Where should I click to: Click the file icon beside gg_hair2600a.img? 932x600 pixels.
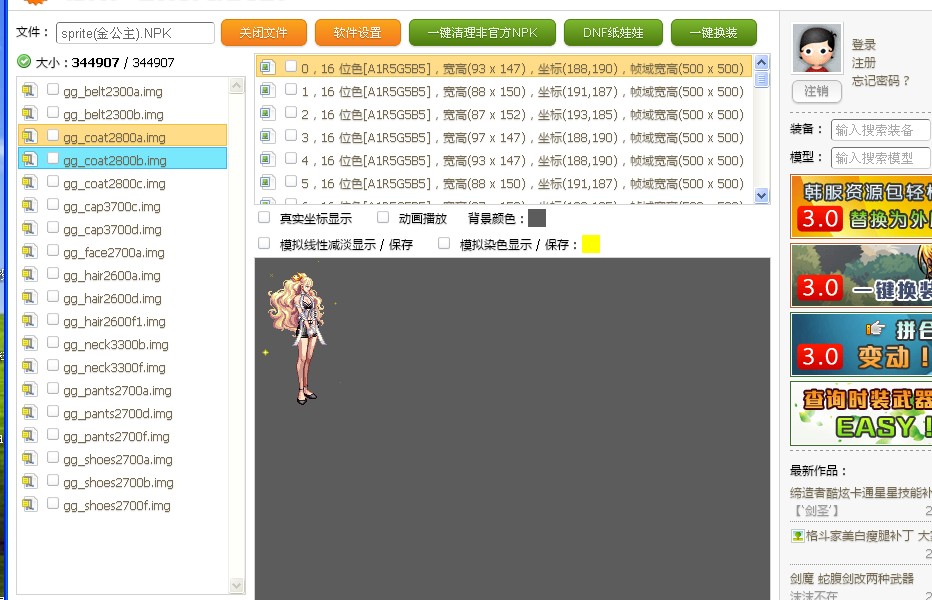(29, 275)
